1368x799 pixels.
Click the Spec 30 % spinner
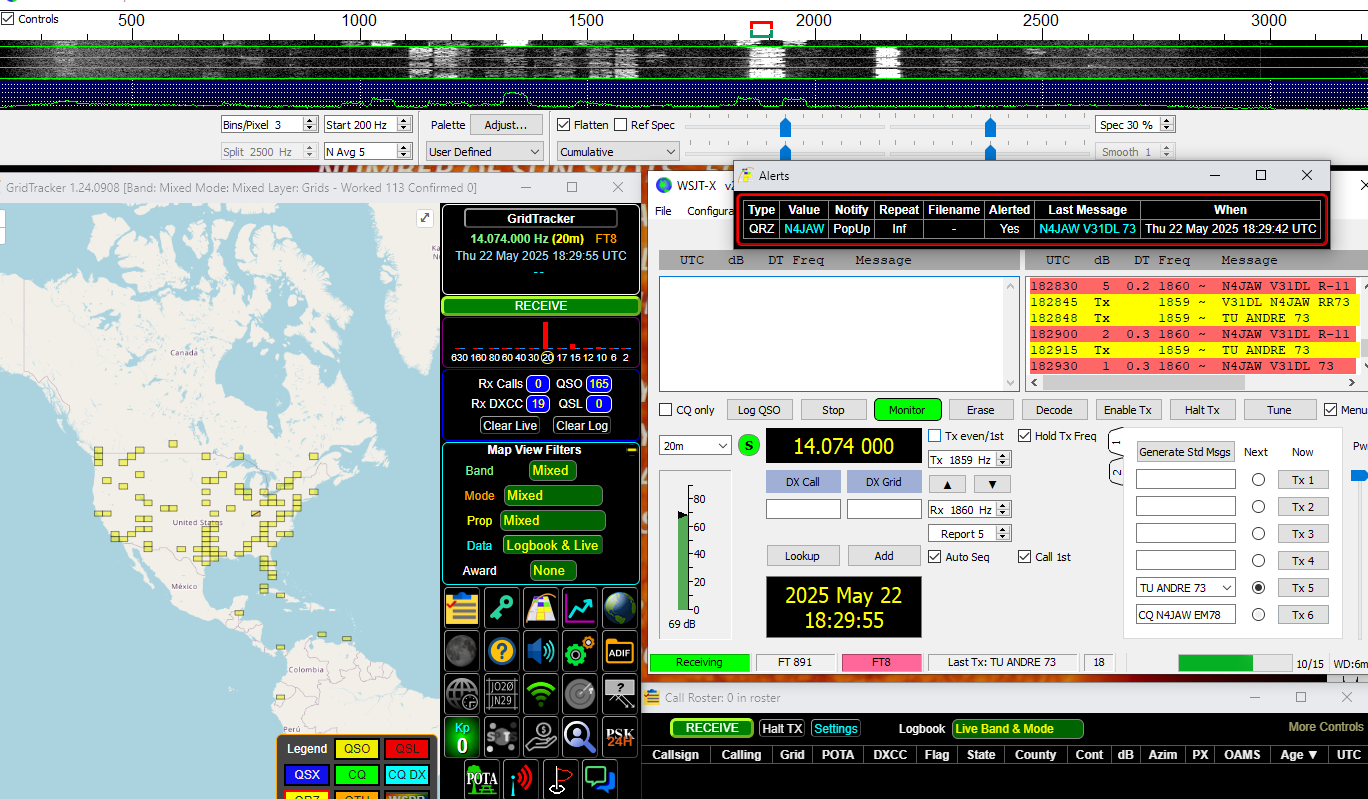click(1135, 125)
